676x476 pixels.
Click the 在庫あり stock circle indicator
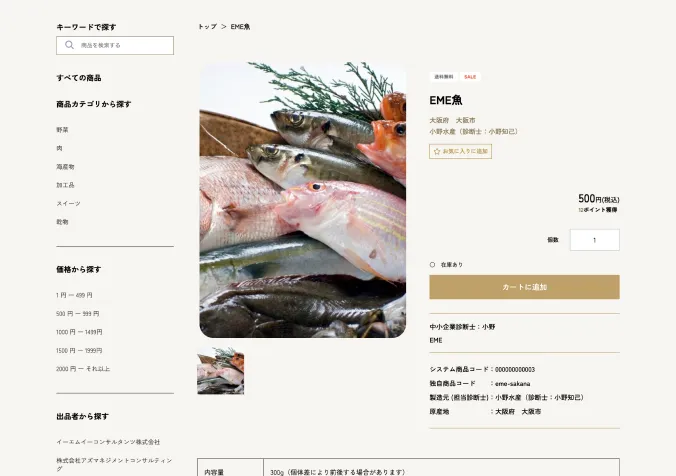coord(432,265)
